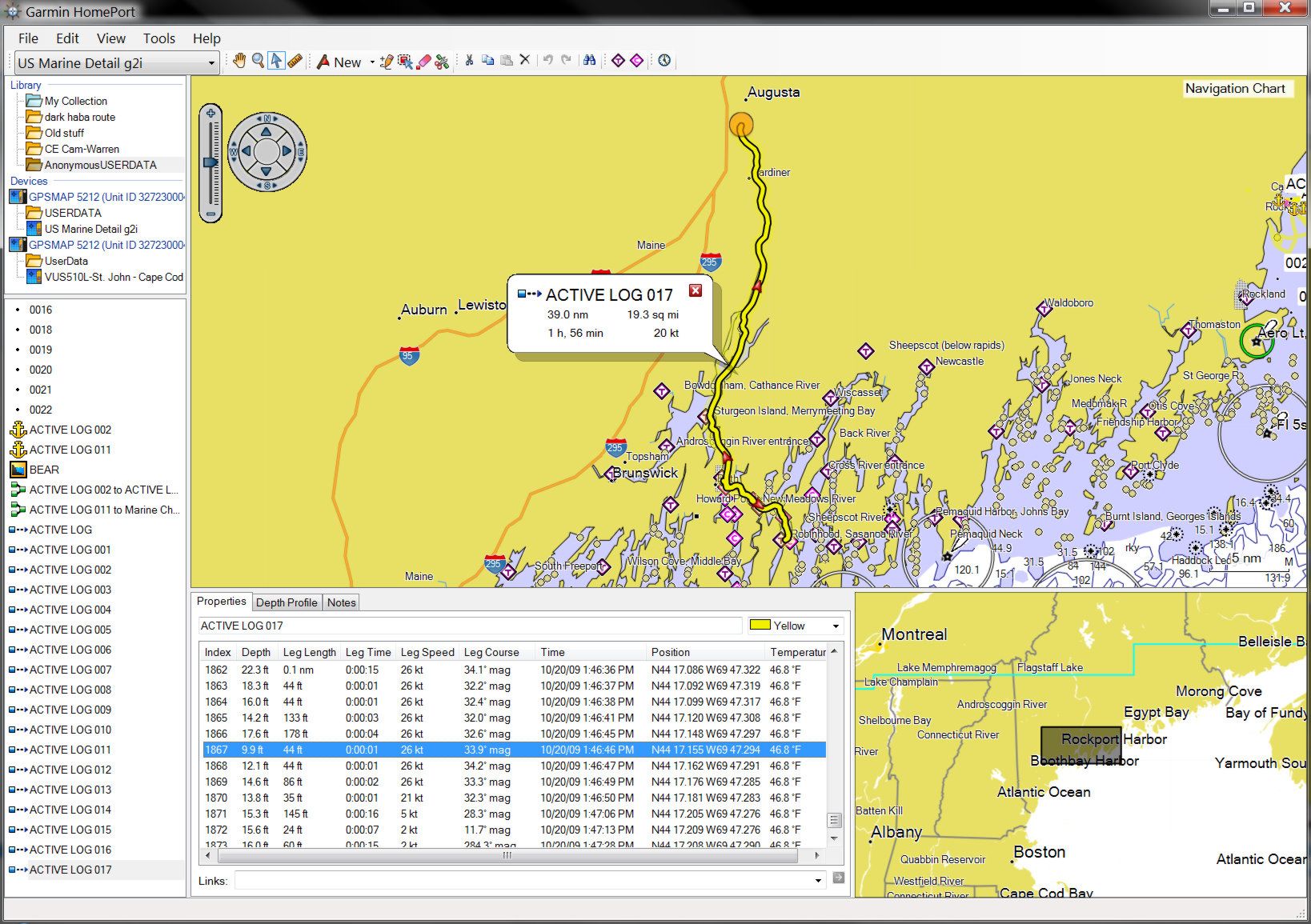Select the Measure ruler tool
Screen dimensions: 1311x924
tap(295, 61)
